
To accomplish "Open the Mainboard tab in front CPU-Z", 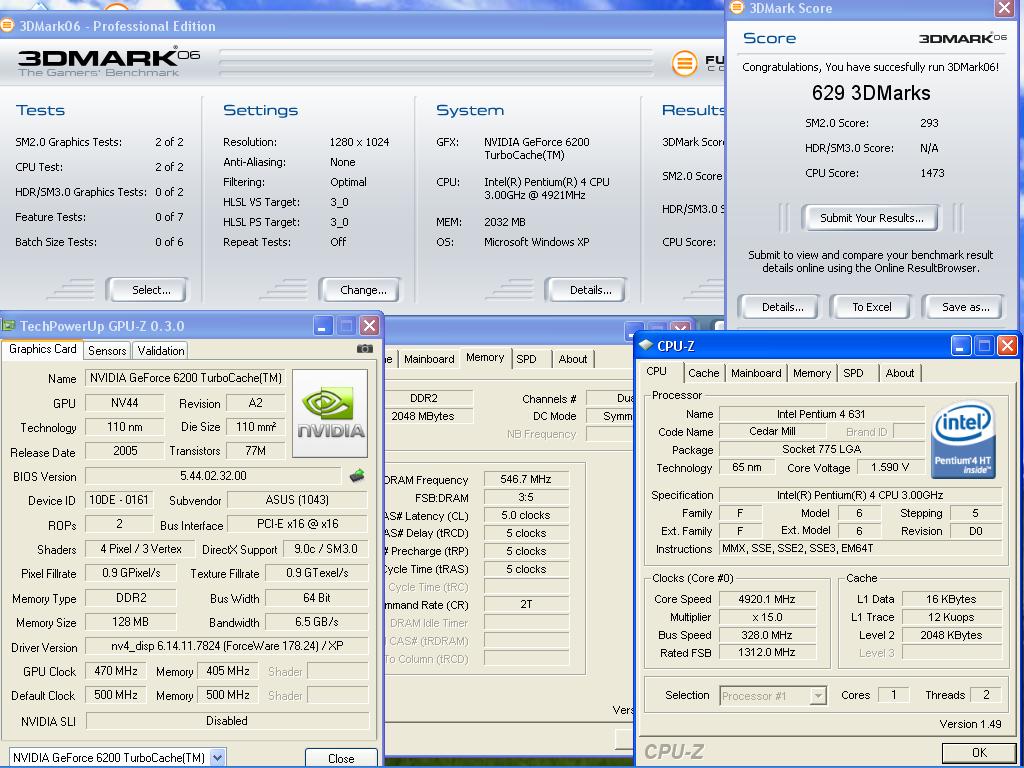I will pos(756,373).
